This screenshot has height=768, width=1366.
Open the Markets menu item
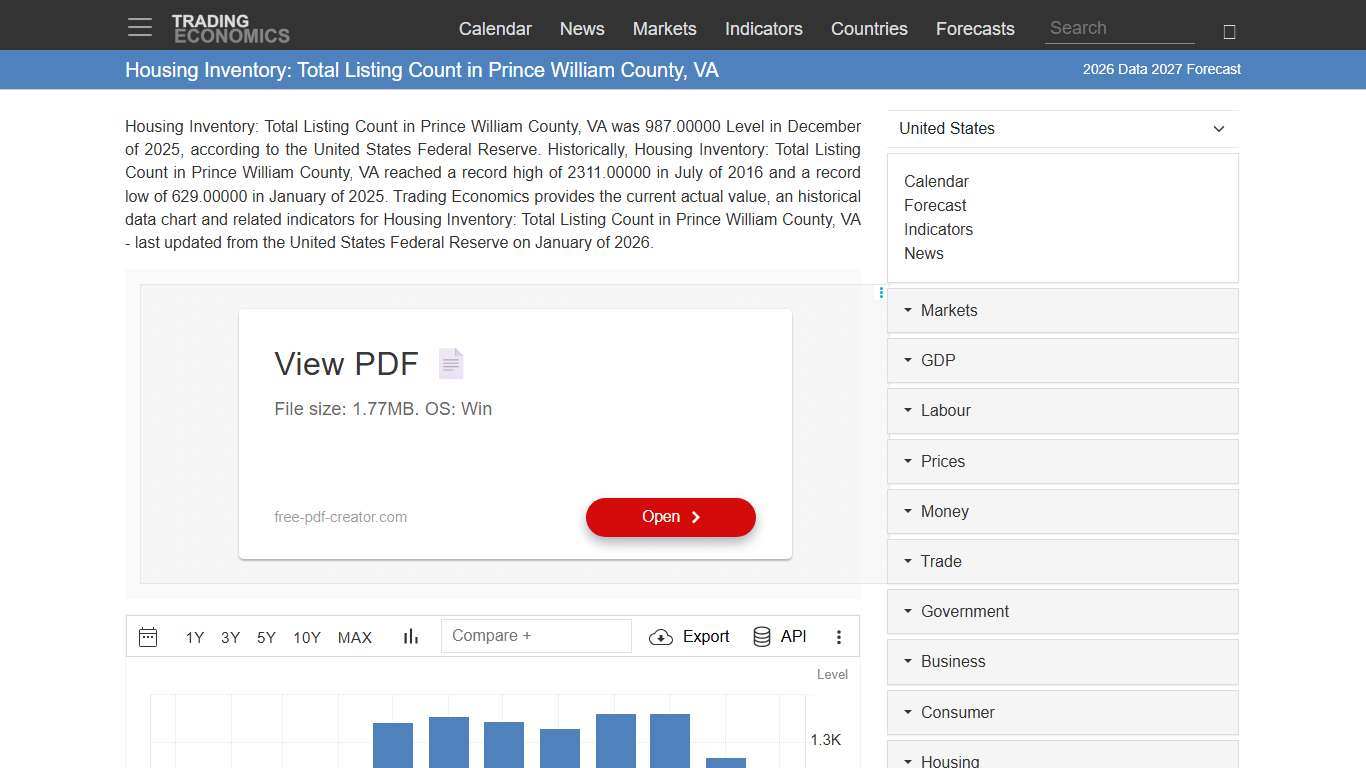pyautogui.click(x=664, y=29)
